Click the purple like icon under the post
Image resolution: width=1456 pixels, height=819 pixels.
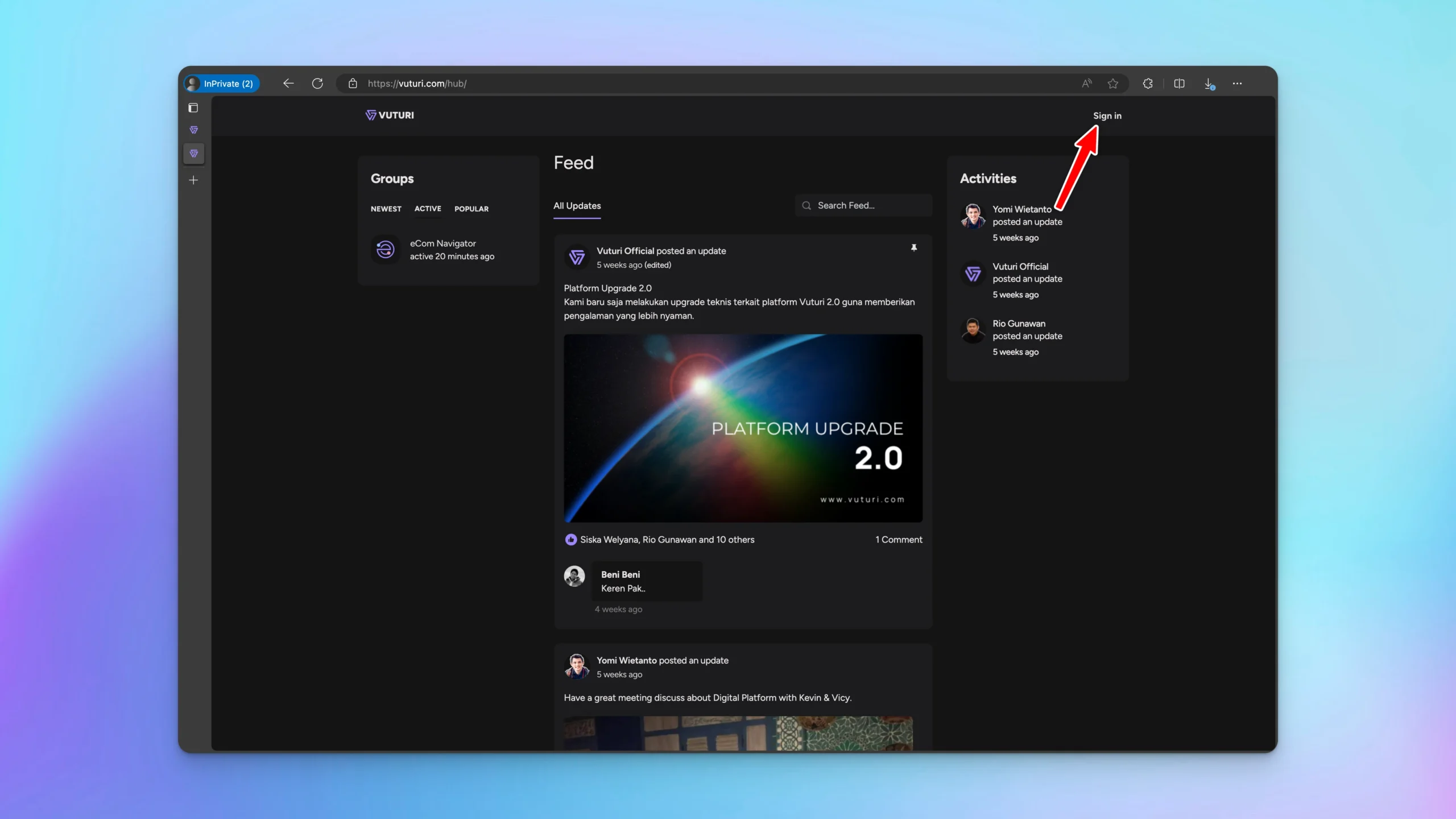(x=570, y=540)
